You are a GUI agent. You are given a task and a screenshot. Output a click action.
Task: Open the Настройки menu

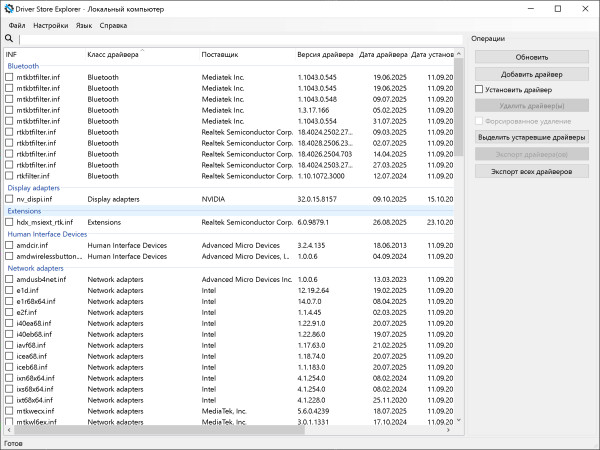coord(50,23)
